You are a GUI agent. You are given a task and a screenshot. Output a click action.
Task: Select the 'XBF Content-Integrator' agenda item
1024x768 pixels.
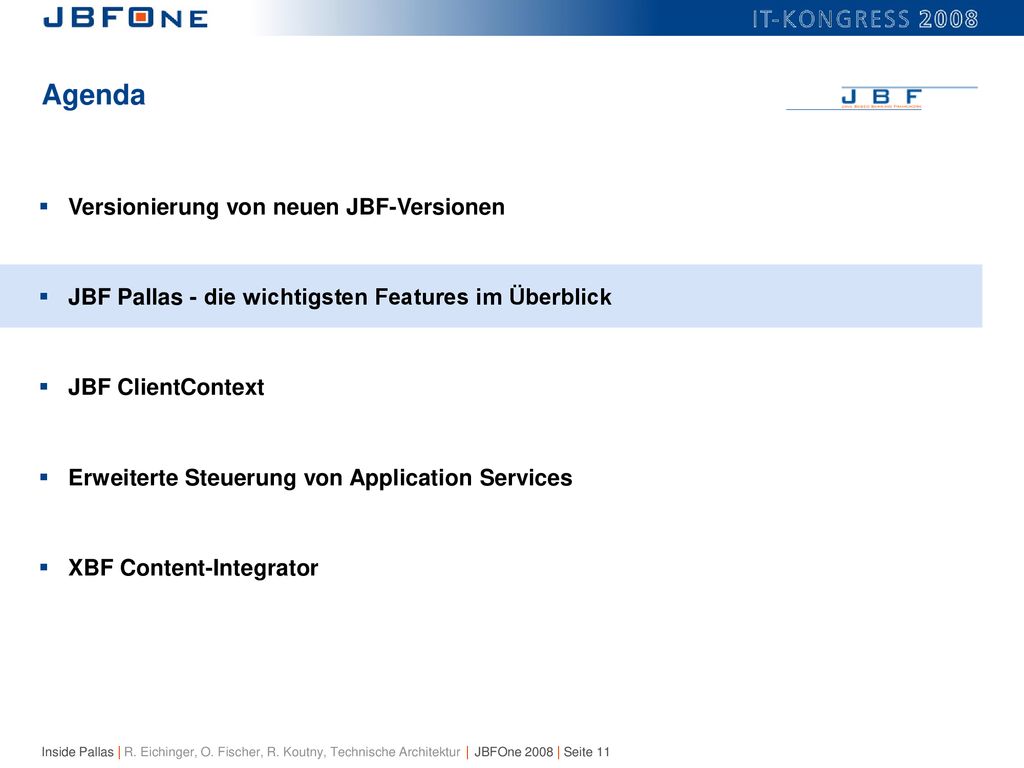pos(193,568)
